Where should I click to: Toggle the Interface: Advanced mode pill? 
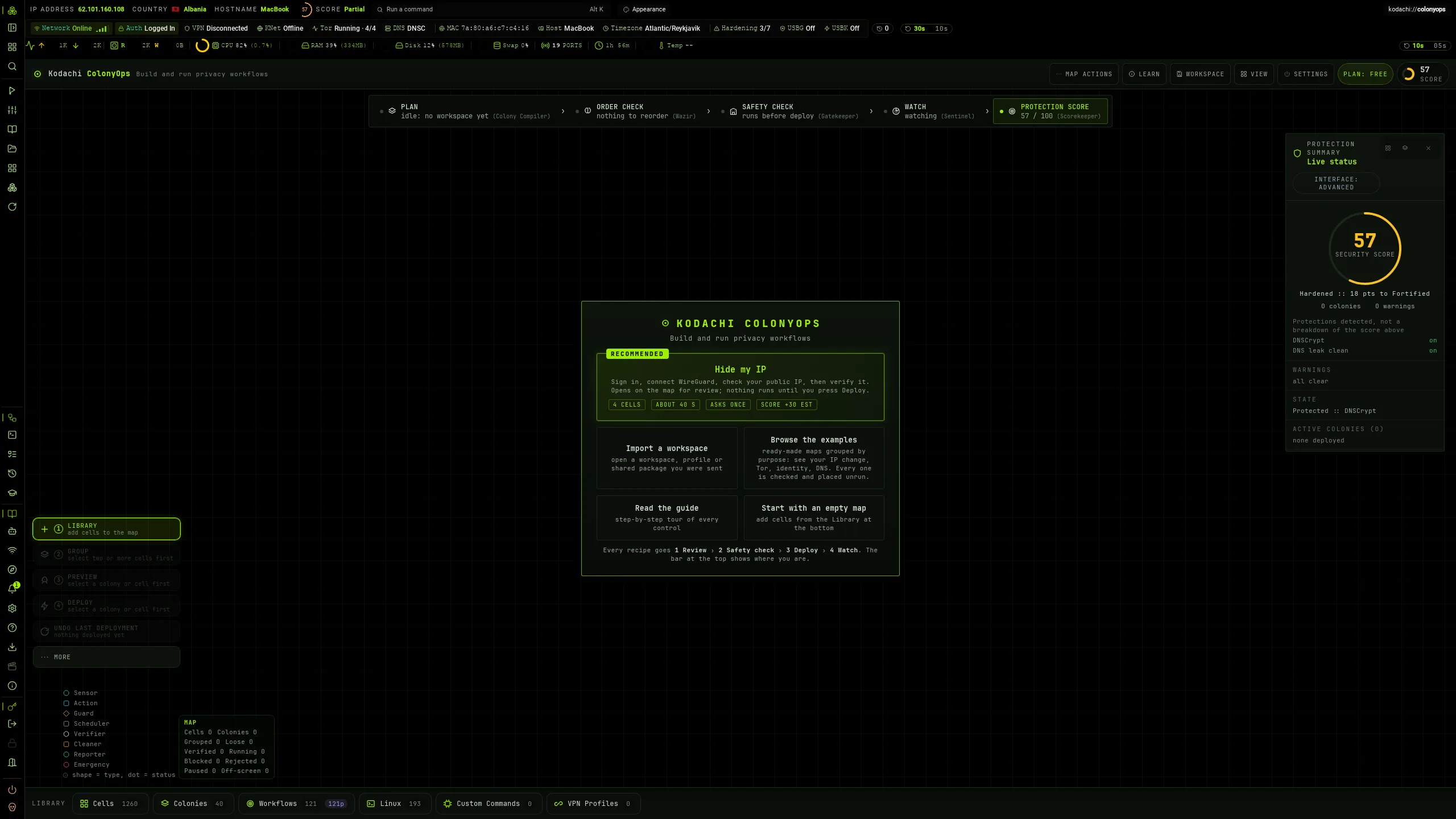pos(1336,183)
